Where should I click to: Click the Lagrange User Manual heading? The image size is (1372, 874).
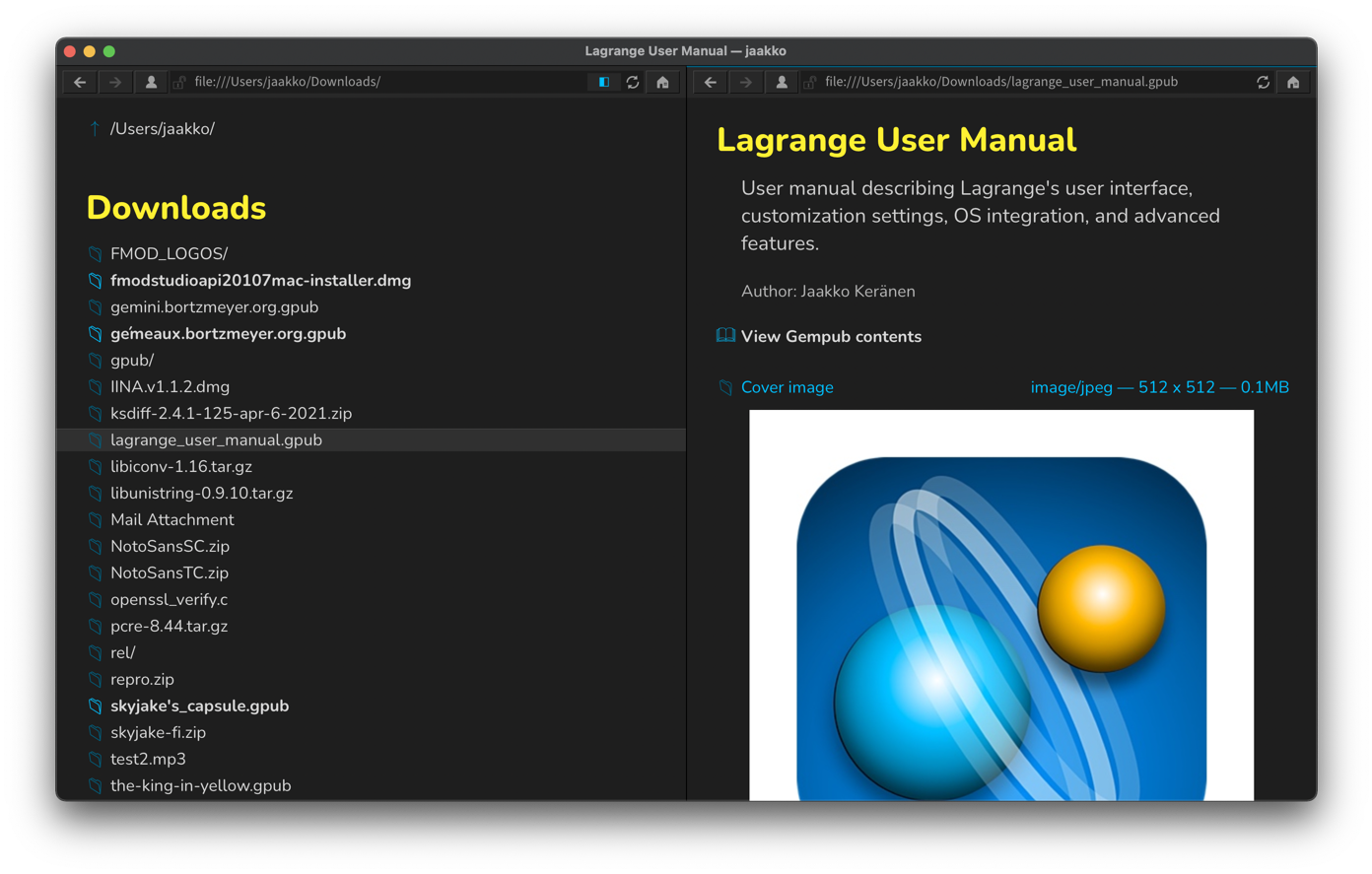coord(896,140)
